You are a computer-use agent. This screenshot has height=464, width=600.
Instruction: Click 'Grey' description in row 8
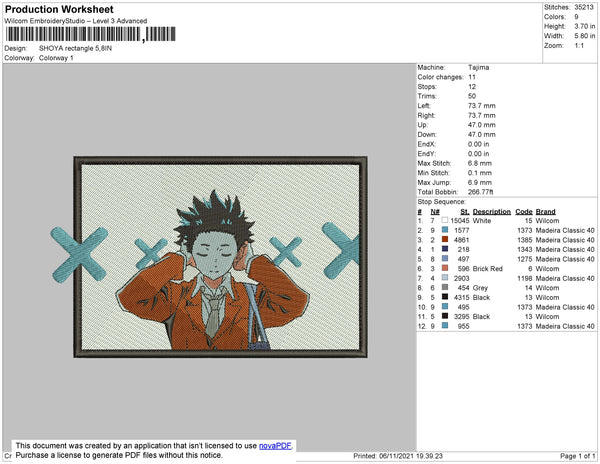(480, 288)
